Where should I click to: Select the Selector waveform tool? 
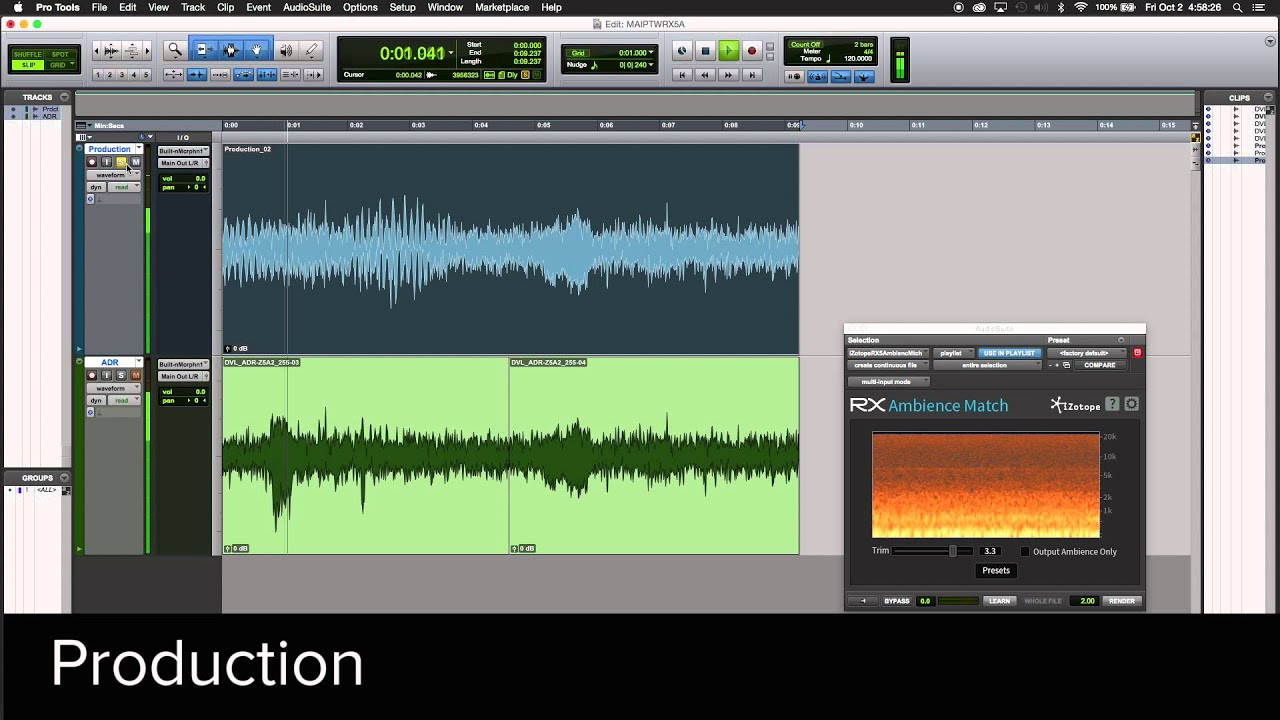tap(230, 50)
